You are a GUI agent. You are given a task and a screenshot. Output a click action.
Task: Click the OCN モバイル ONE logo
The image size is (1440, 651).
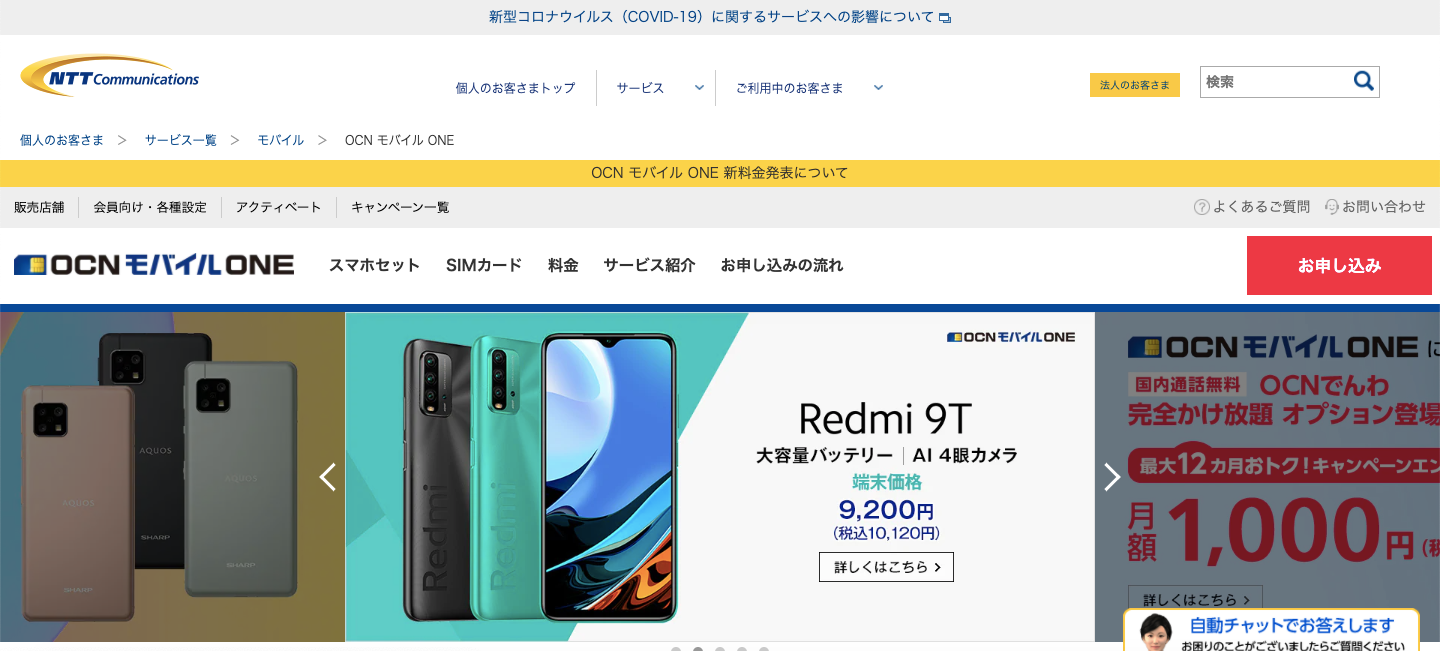pyautogui.click(x=154, y=265)
